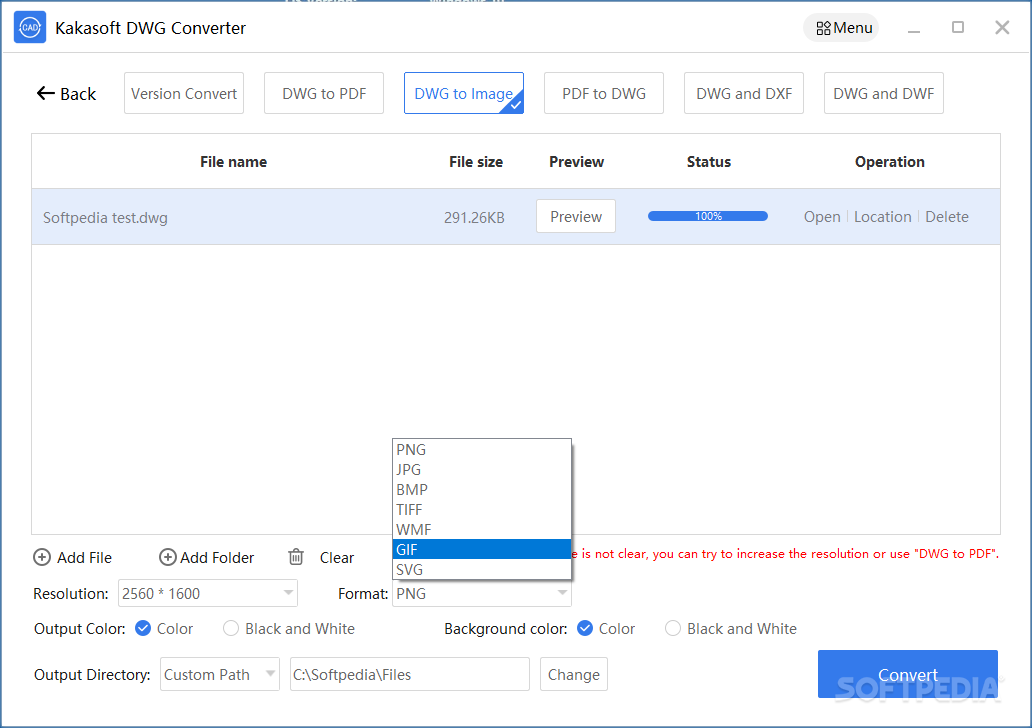Image resolution: width=1032 pixels, height=728 pixels.
Task: Click the Clear trash can icon
Action: pos(296,557)
